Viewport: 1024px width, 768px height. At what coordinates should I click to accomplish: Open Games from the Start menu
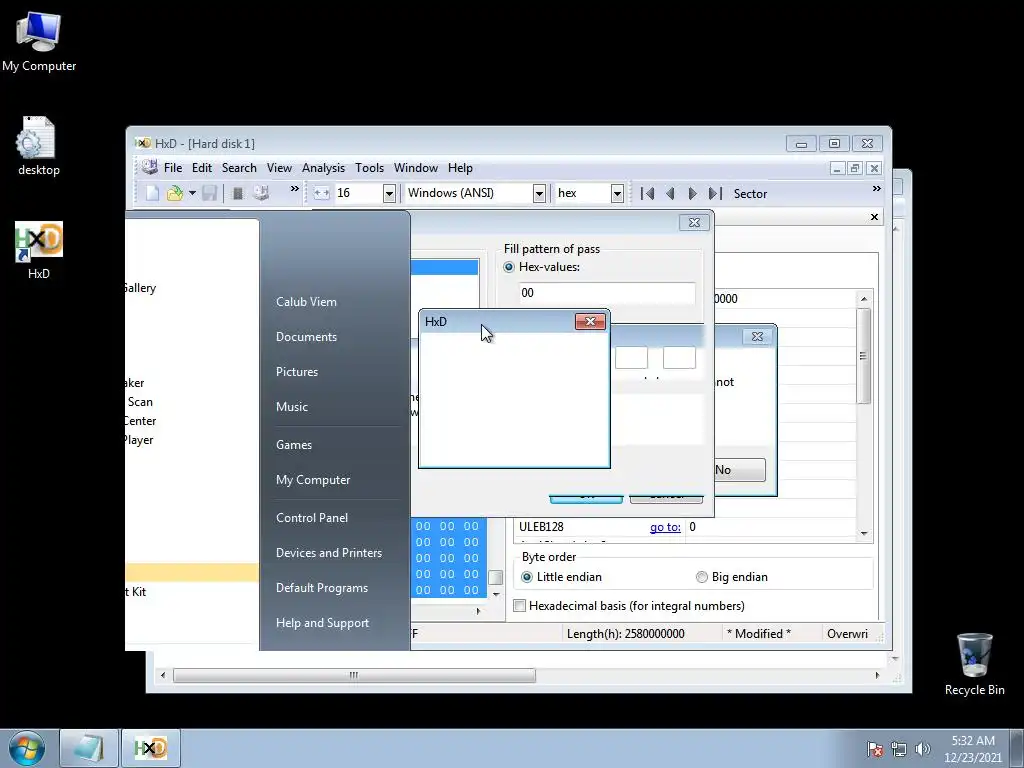(294, 445)
